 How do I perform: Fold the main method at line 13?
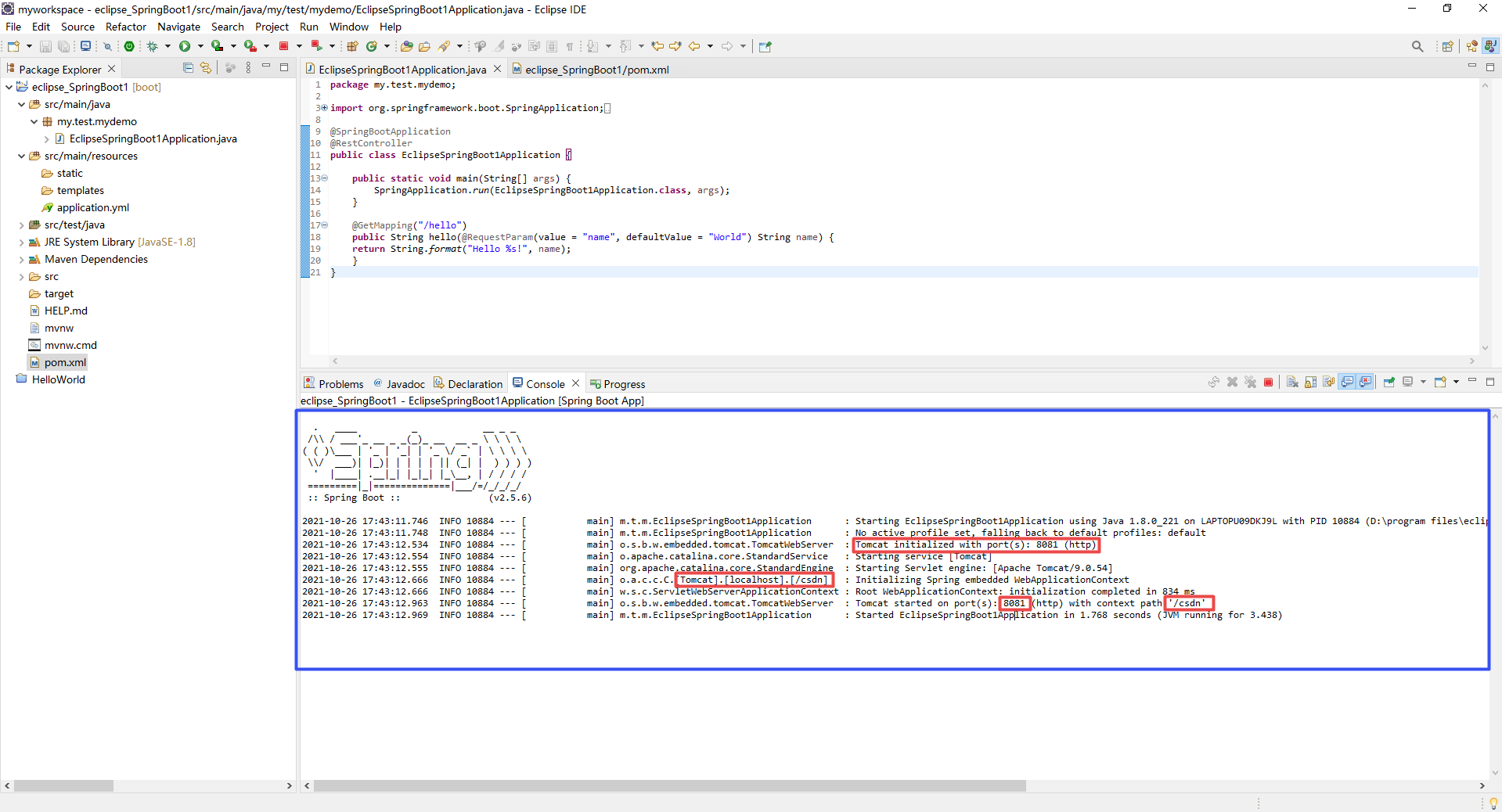point(325,178)
